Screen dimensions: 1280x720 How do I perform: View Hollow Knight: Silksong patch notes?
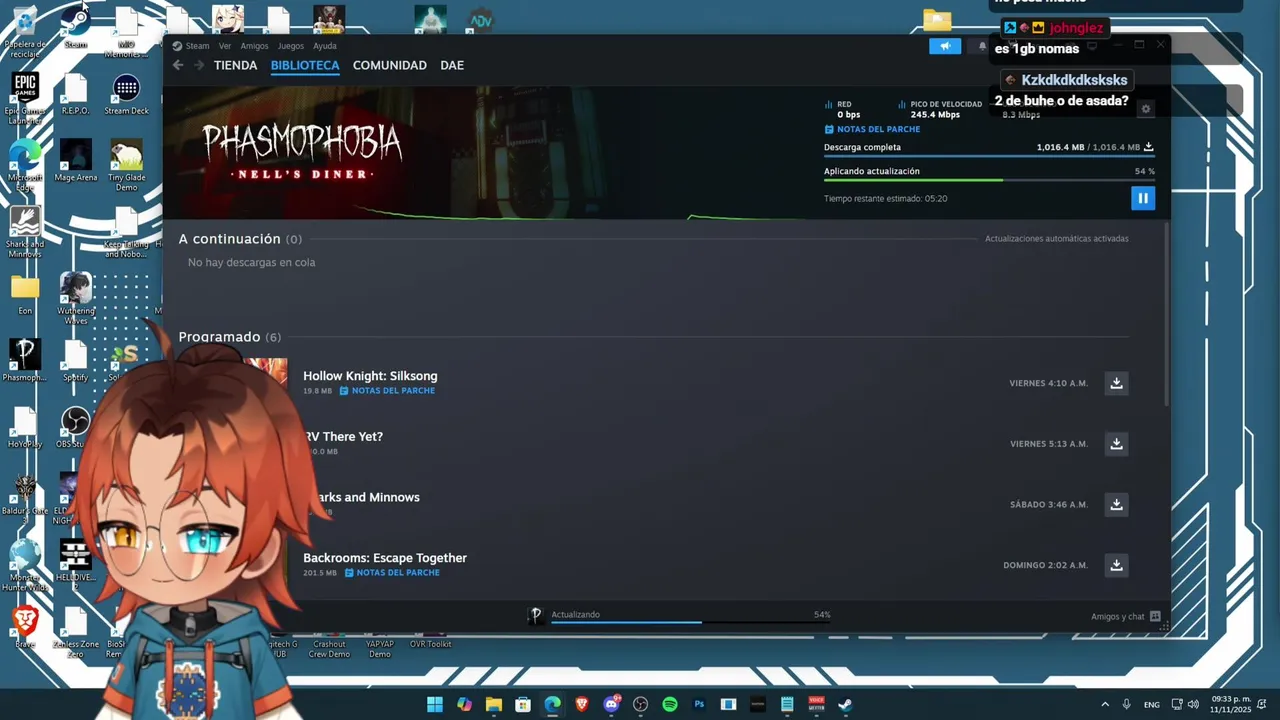(x=387, y=391)
